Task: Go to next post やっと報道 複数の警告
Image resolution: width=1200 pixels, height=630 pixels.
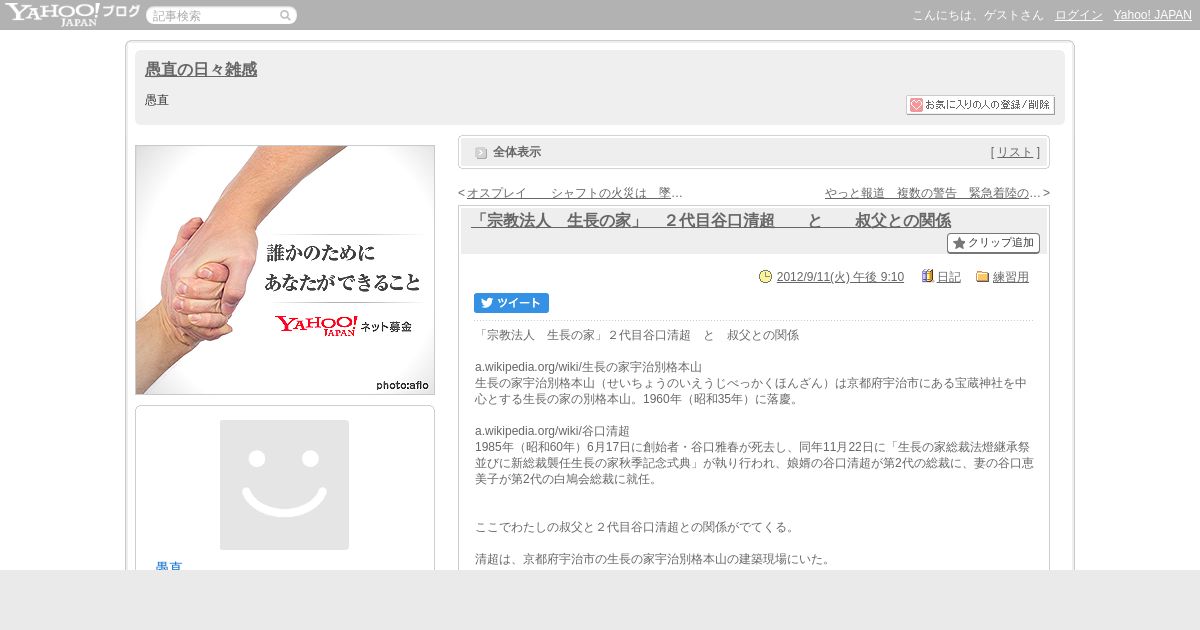Action: coord(933,193)
